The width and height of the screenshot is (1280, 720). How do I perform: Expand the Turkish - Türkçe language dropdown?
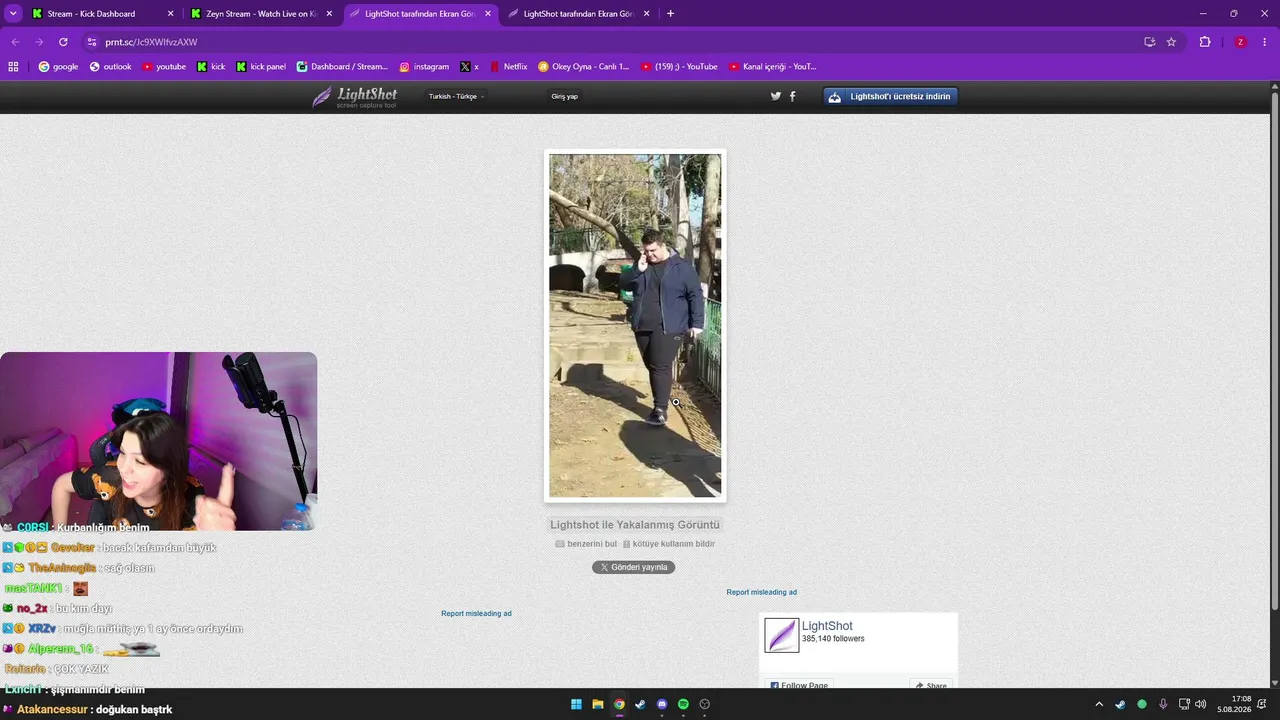tap(457, 97)
